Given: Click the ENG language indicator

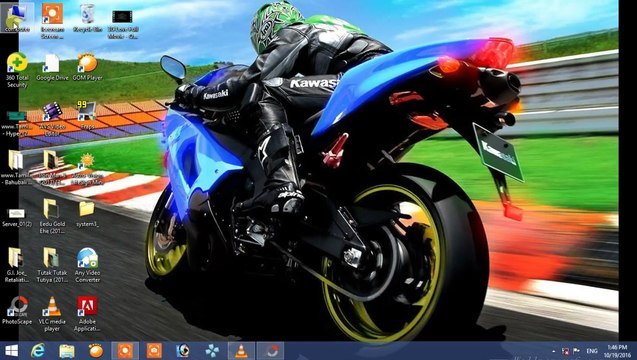Looking at the screenshot, I should tap(592, 351).
